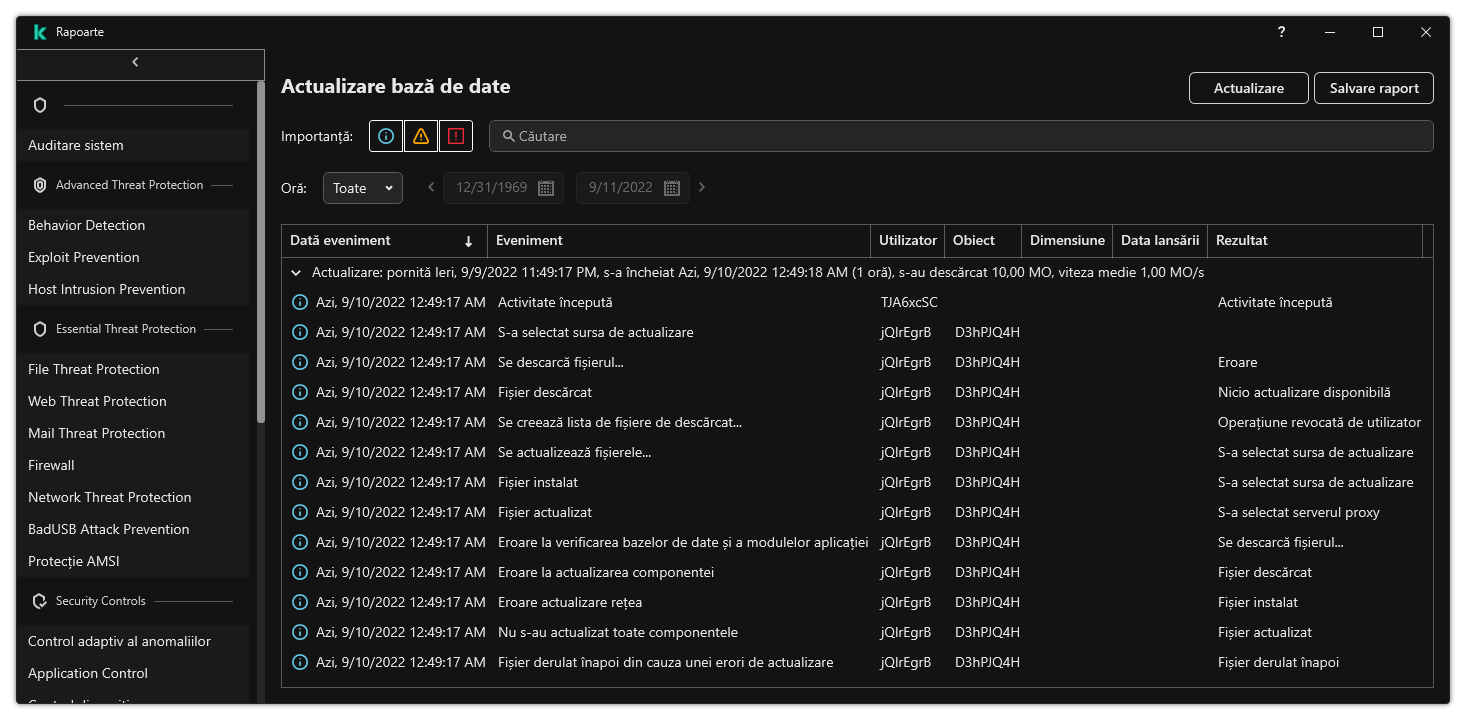This screenshot has height=720, width=1466.
Task: Click the help question mark icon
Action: pos(1281,32)
